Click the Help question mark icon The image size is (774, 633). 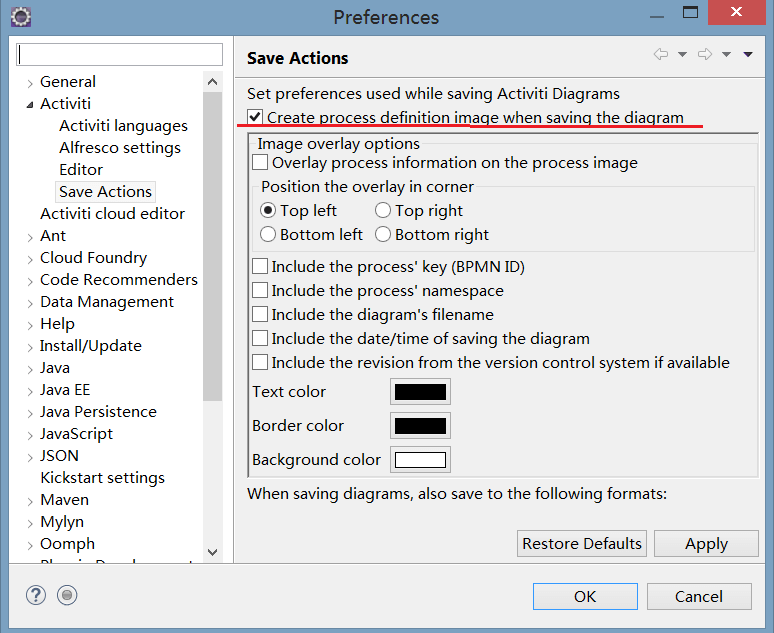coord(36,596)
